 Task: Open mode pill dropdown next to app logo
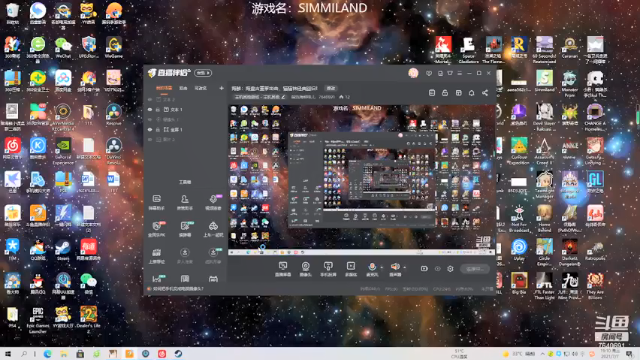203,73
